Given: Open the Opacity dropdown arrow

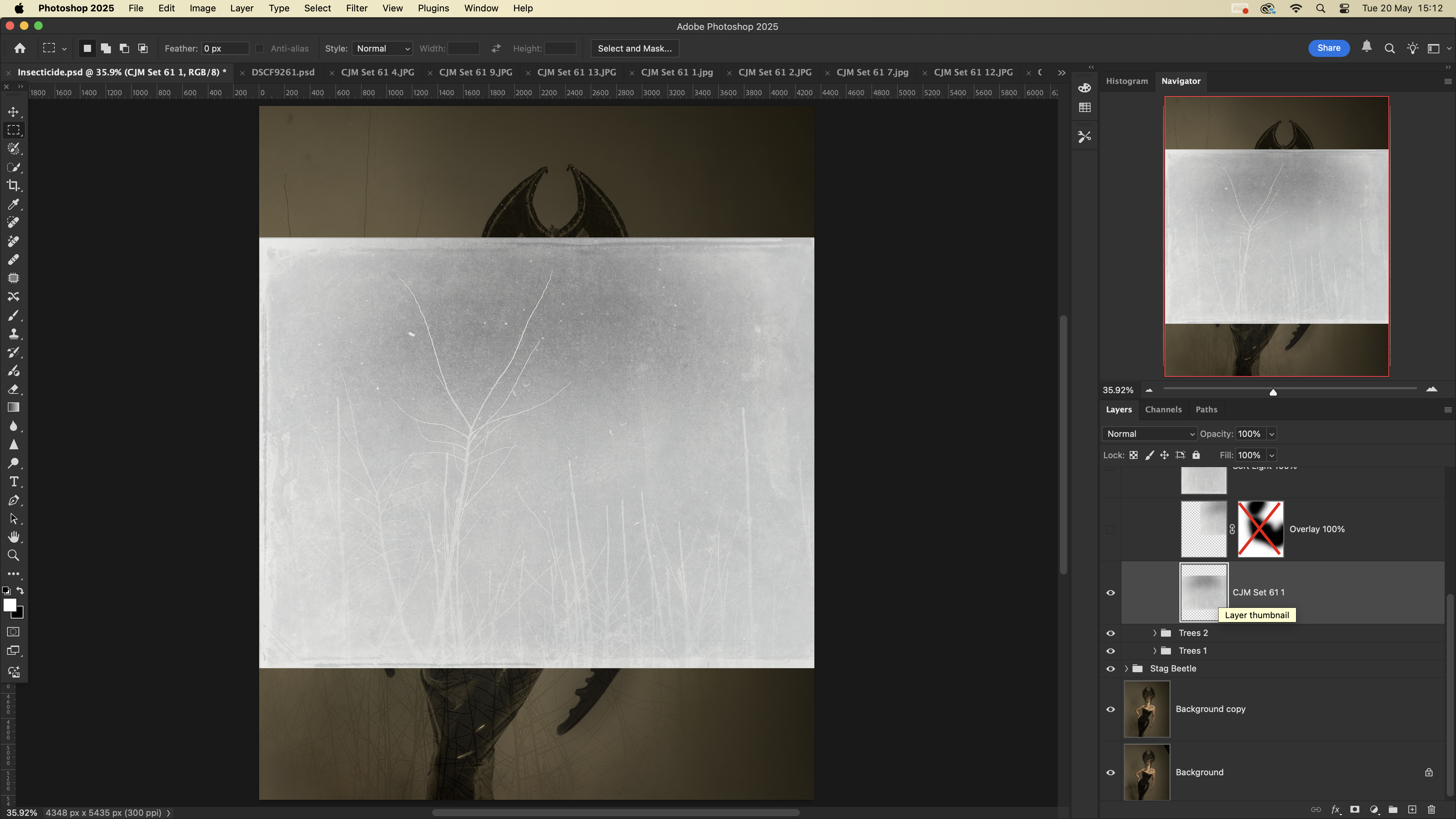Looking at the screenshot, I should coord(1271,434).
